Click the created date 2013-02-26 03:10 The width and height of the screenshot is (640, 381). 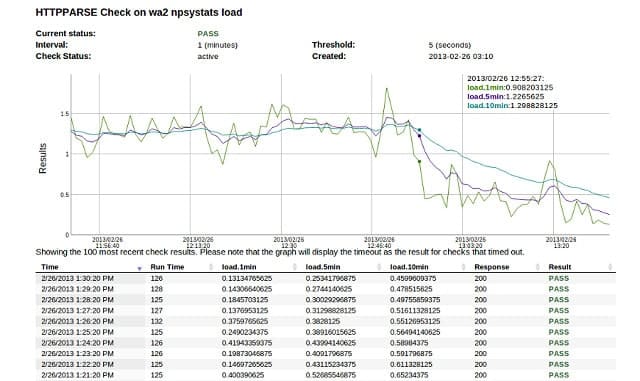tap(461, 56)
